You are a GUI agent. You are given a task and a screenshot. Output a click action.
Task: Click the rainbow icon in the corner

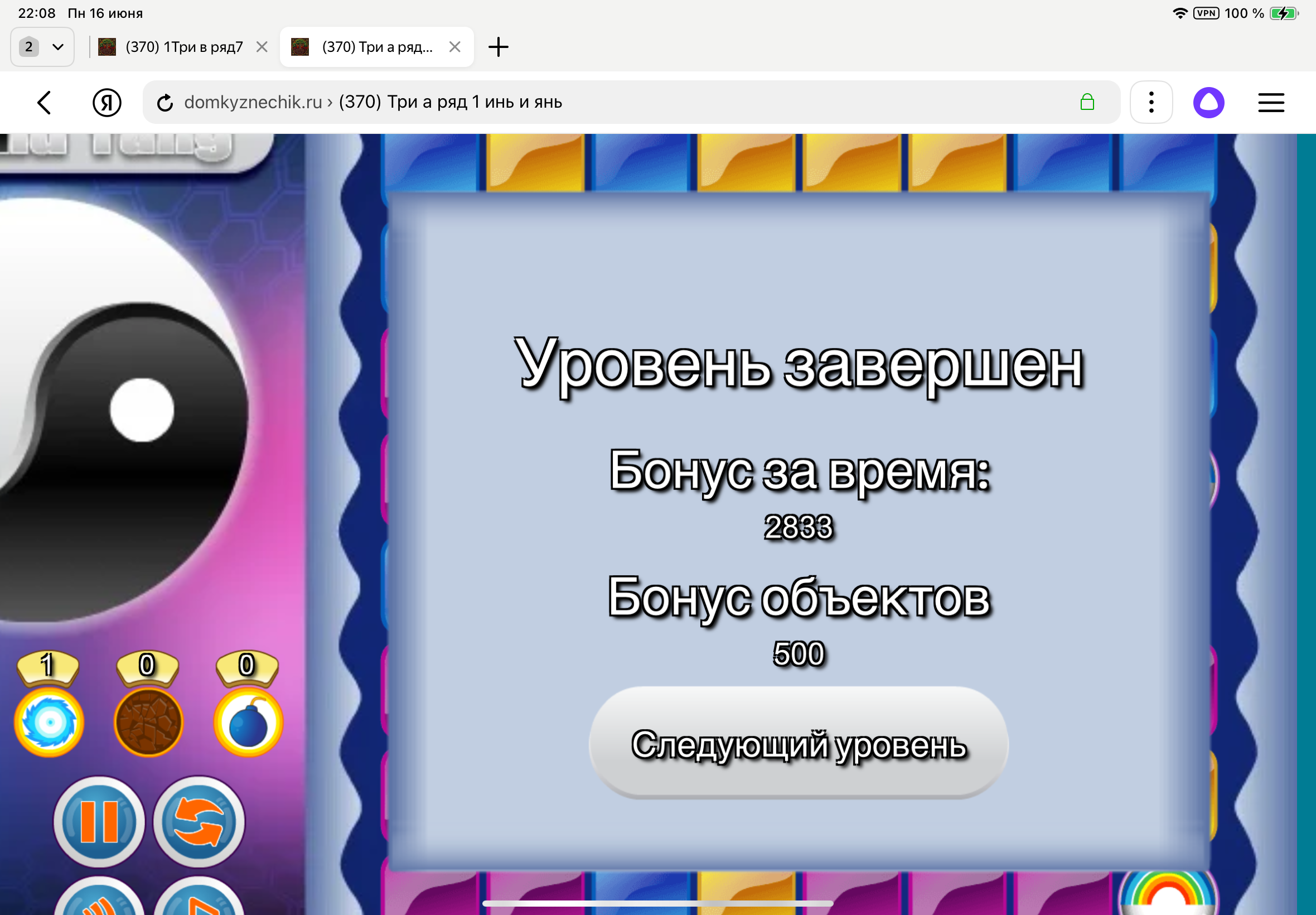click(x=1168, y=893)
